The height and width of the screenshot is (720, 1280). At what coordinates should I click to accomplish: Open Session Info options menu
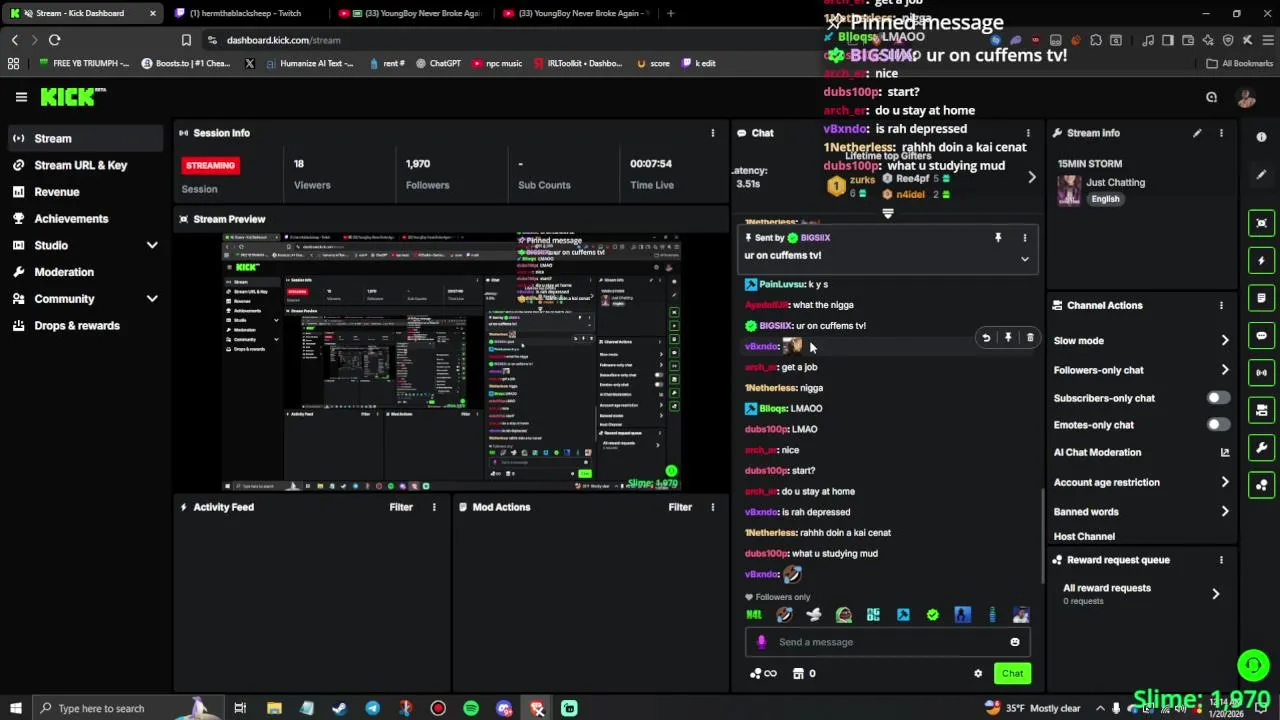(713, 133)
